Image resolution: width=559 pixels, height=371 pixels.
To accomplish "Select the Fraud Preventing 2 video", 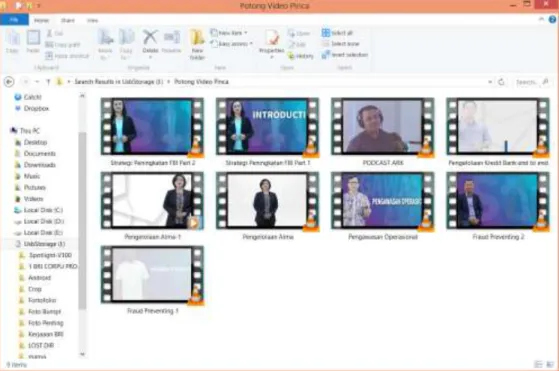I will point(498,206).
